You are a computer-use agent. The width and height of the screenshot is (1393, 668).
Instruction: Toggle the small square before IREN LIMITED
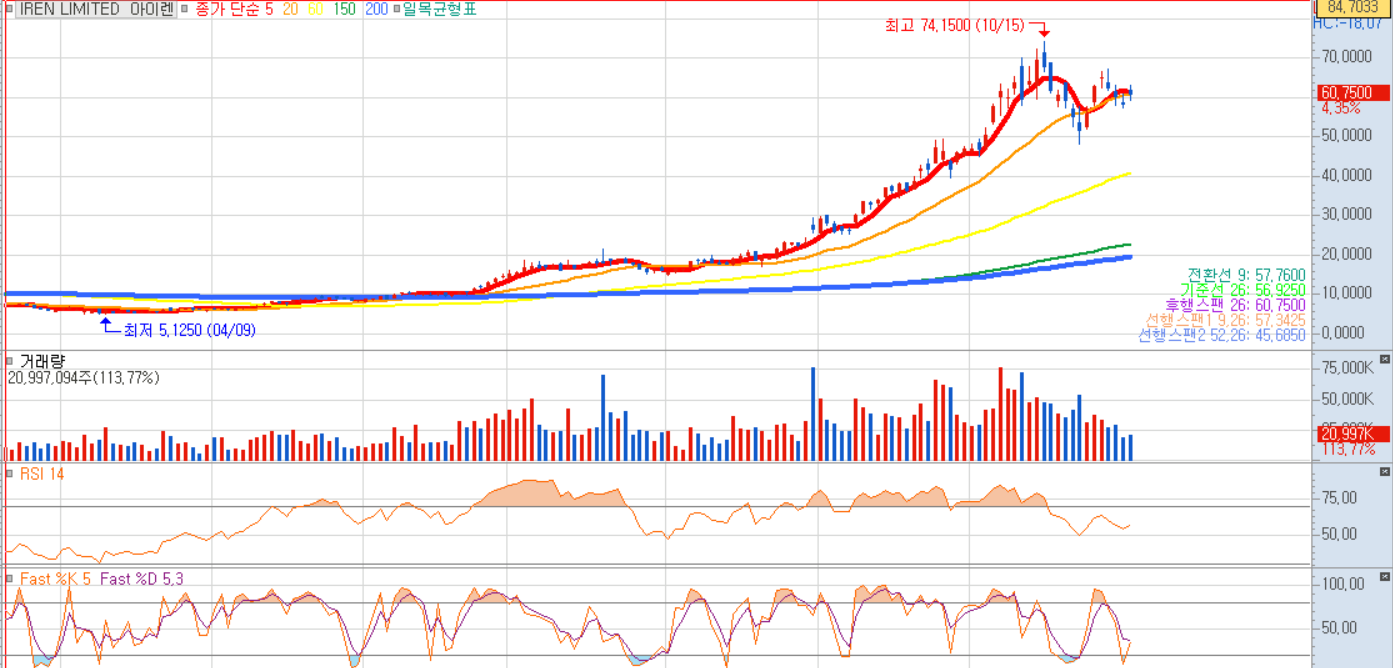pos(10,10)
